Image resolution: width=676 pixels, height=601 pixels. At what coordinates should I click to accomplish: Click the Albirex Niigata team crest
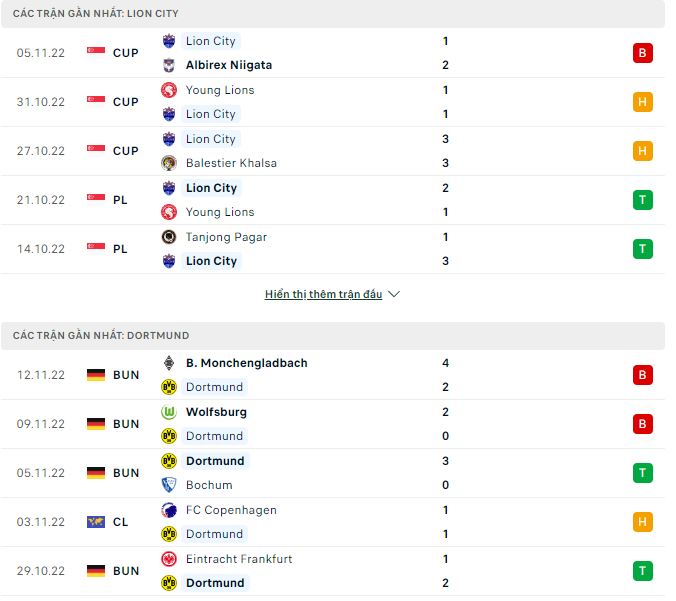(169, 65)
